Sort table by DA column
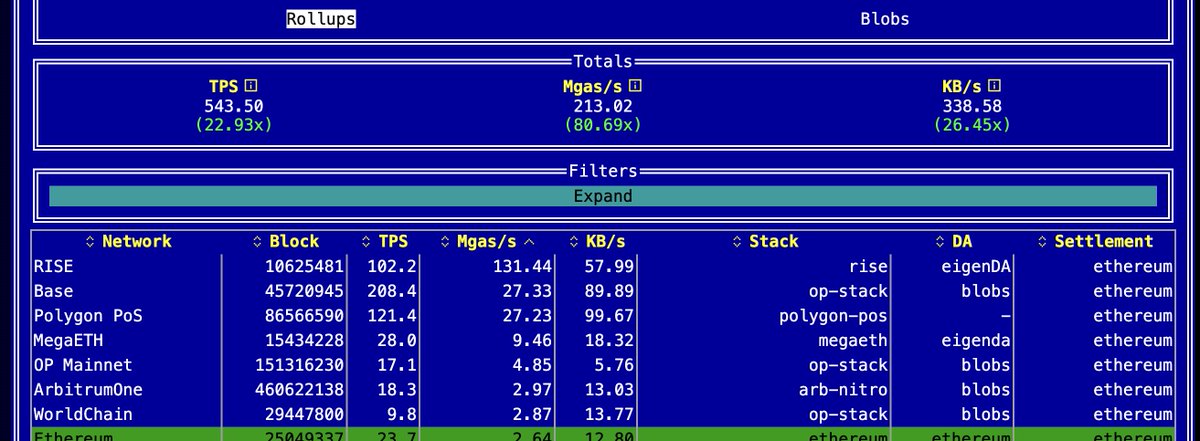The width and height of the screenshot is (1200, 441). click(955, 241)
